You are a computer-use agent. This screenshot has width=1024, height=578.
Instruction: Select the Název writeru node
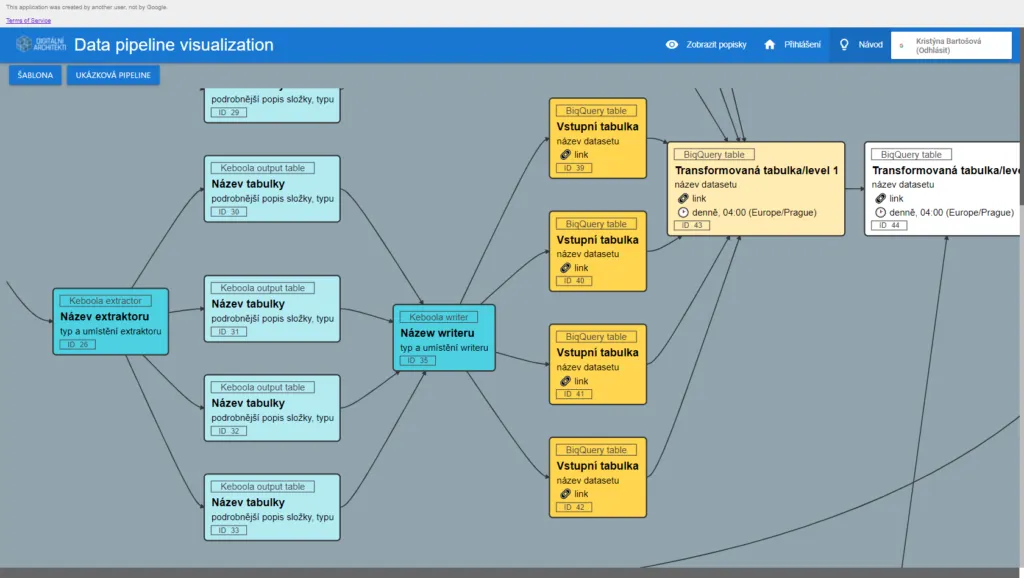pos(444,338)
